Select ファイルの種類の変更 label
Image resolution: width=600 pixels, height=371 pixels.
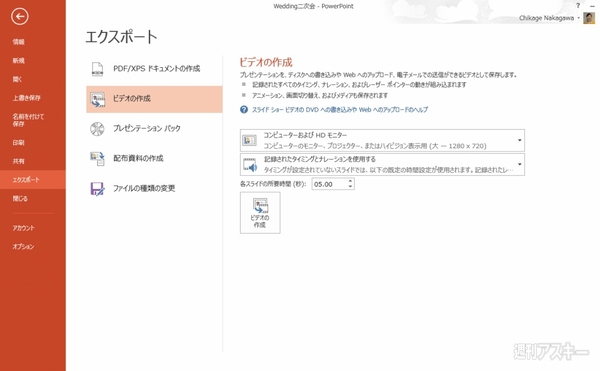pyautogui.click(x=144, y=188)
